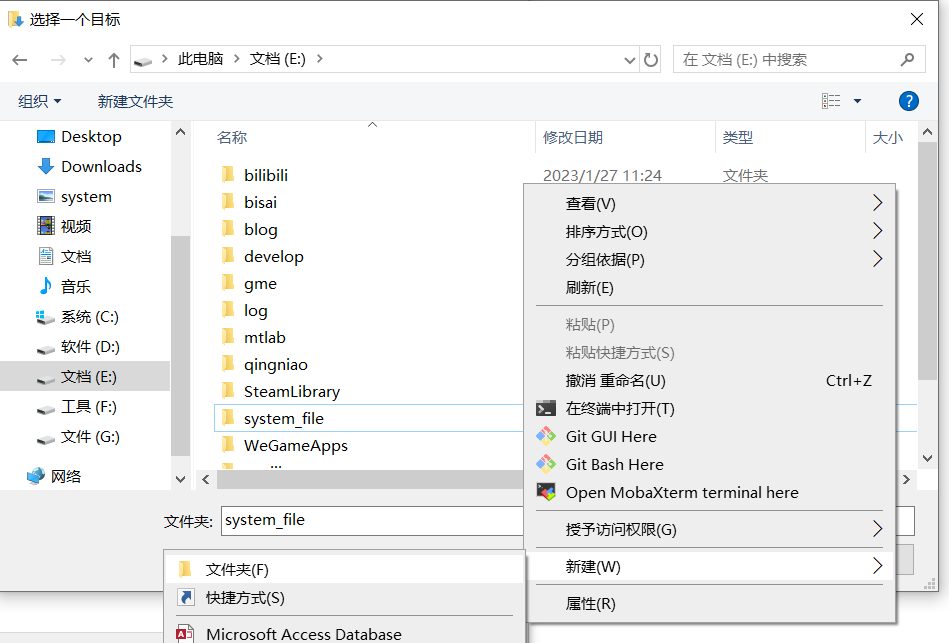Click the Git Bash Here icon

pyautogui.click(x=546, y=464)
